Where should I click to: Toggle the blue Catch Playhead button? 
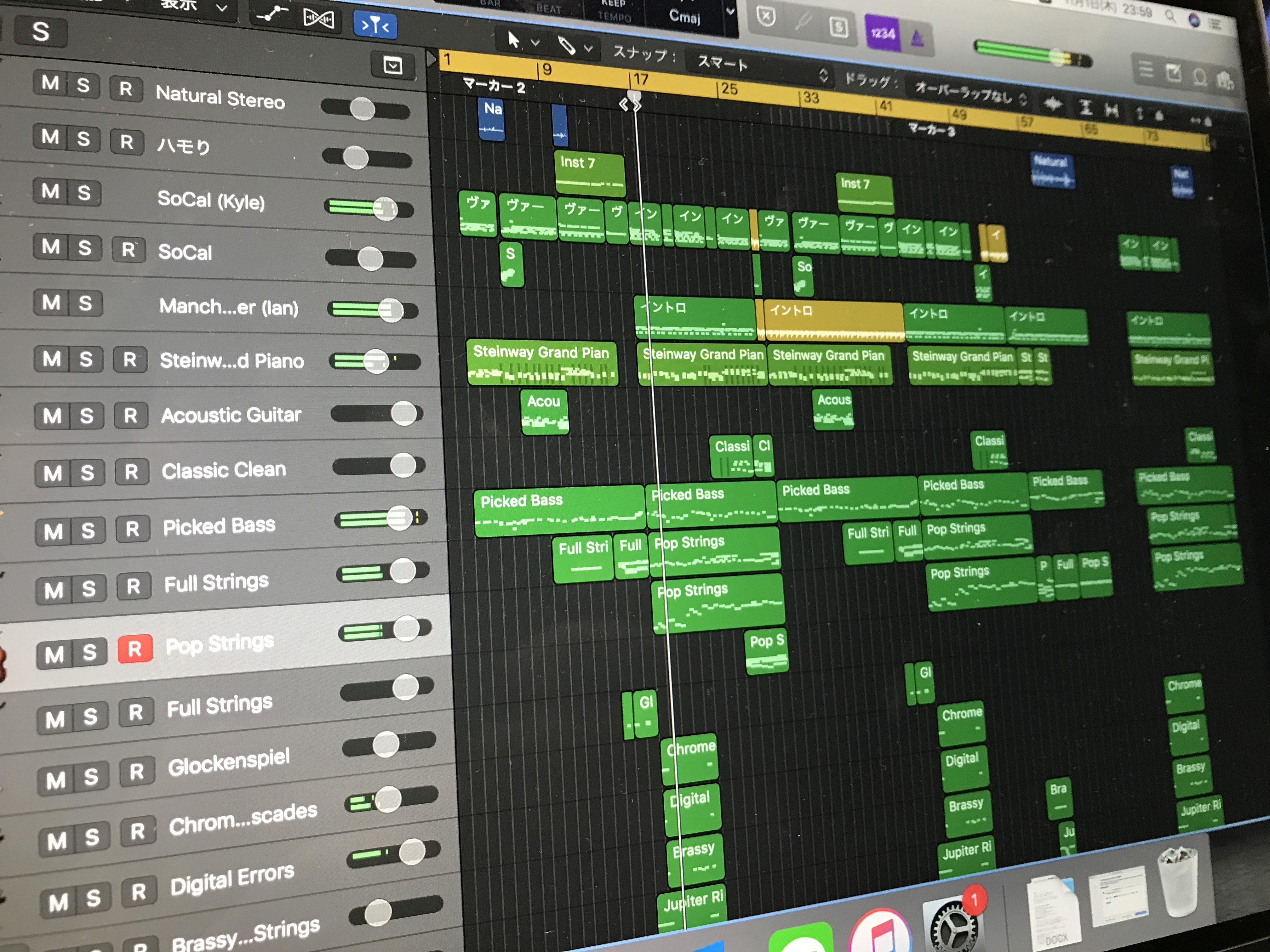coord(375,25)
